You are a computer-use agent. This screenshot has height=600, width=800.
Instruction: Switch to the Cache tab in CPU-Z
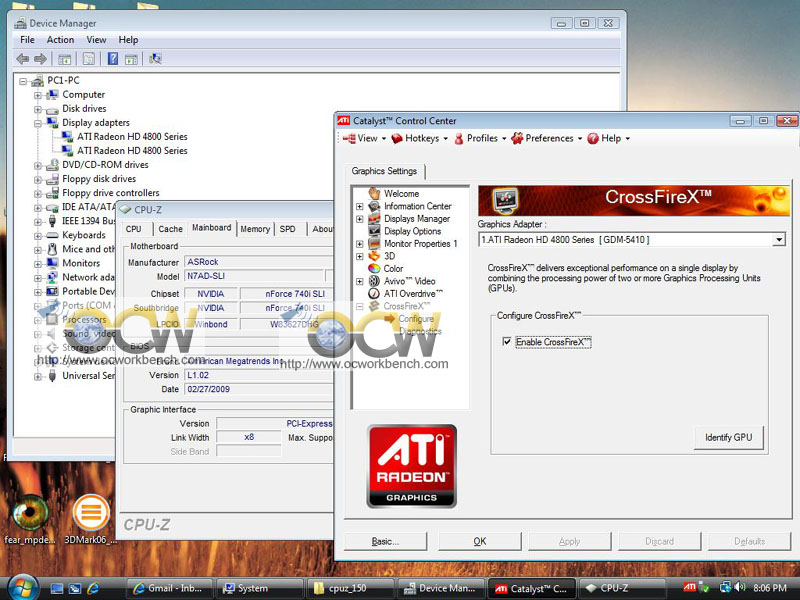point(170,229)
